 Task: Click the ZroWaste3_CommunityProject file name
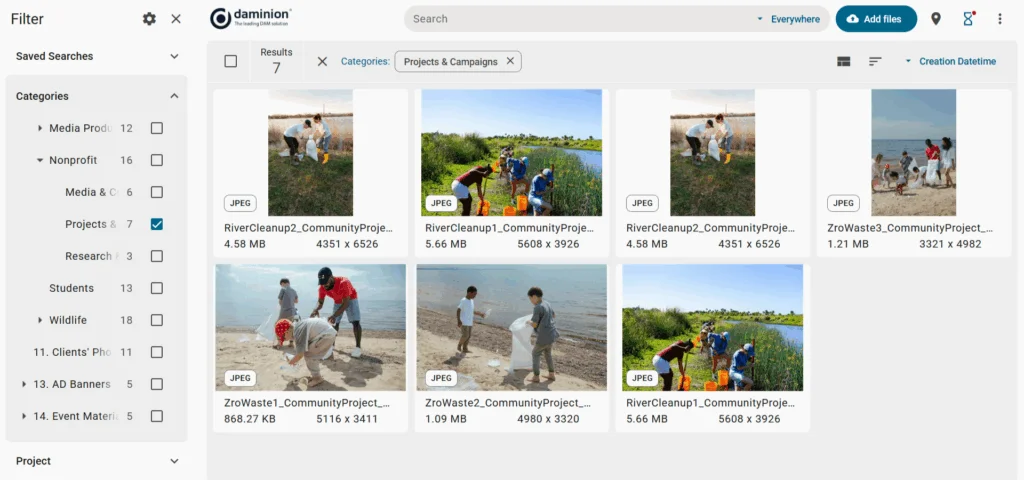(910, 229)
